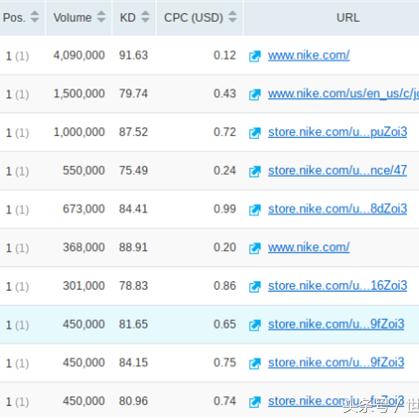Select KD value 78.83
This screenshot has width=419, height=419.
(133, 286)
